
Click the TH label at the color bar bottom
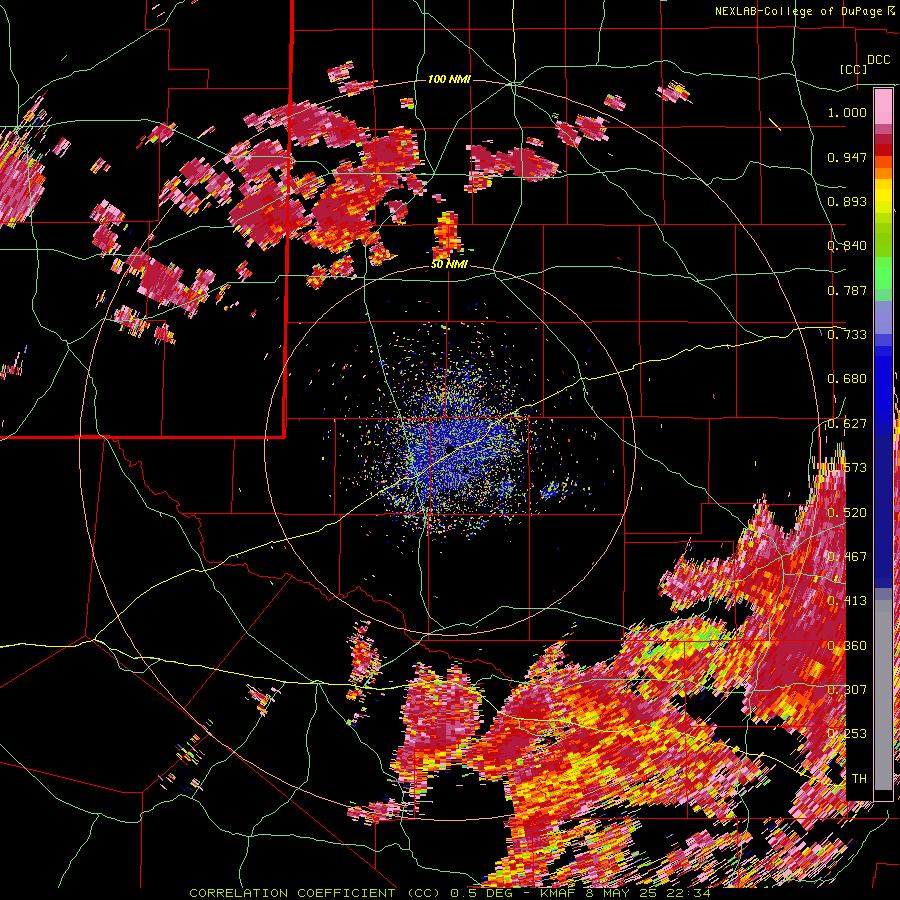(x=859, y=779)
